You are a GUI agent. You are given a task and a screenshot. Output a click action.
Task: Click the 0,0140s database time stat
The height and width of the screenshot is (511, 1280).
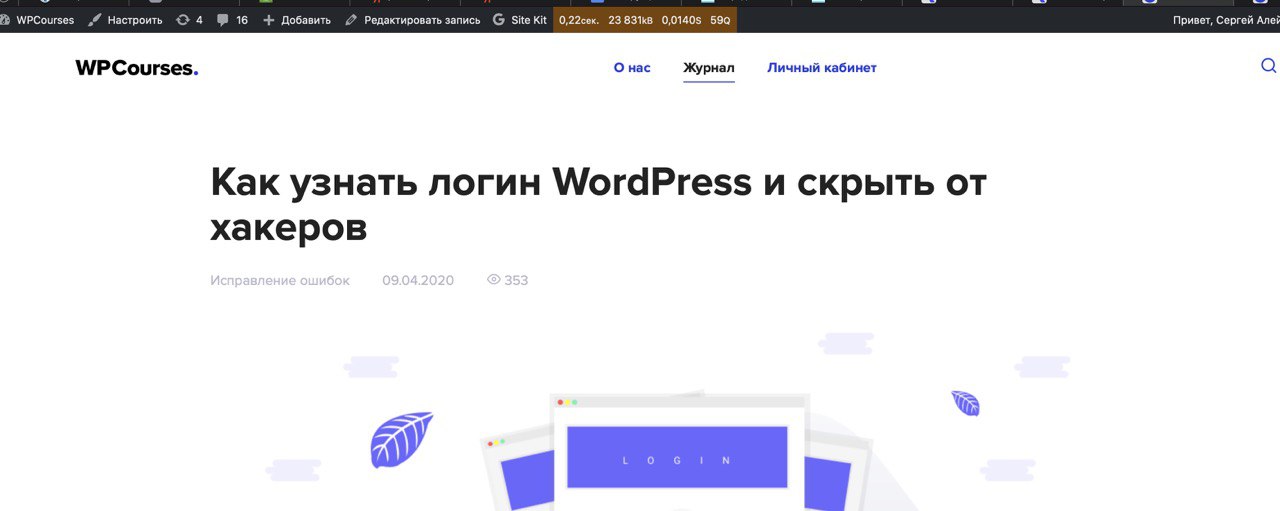(681, 20)
